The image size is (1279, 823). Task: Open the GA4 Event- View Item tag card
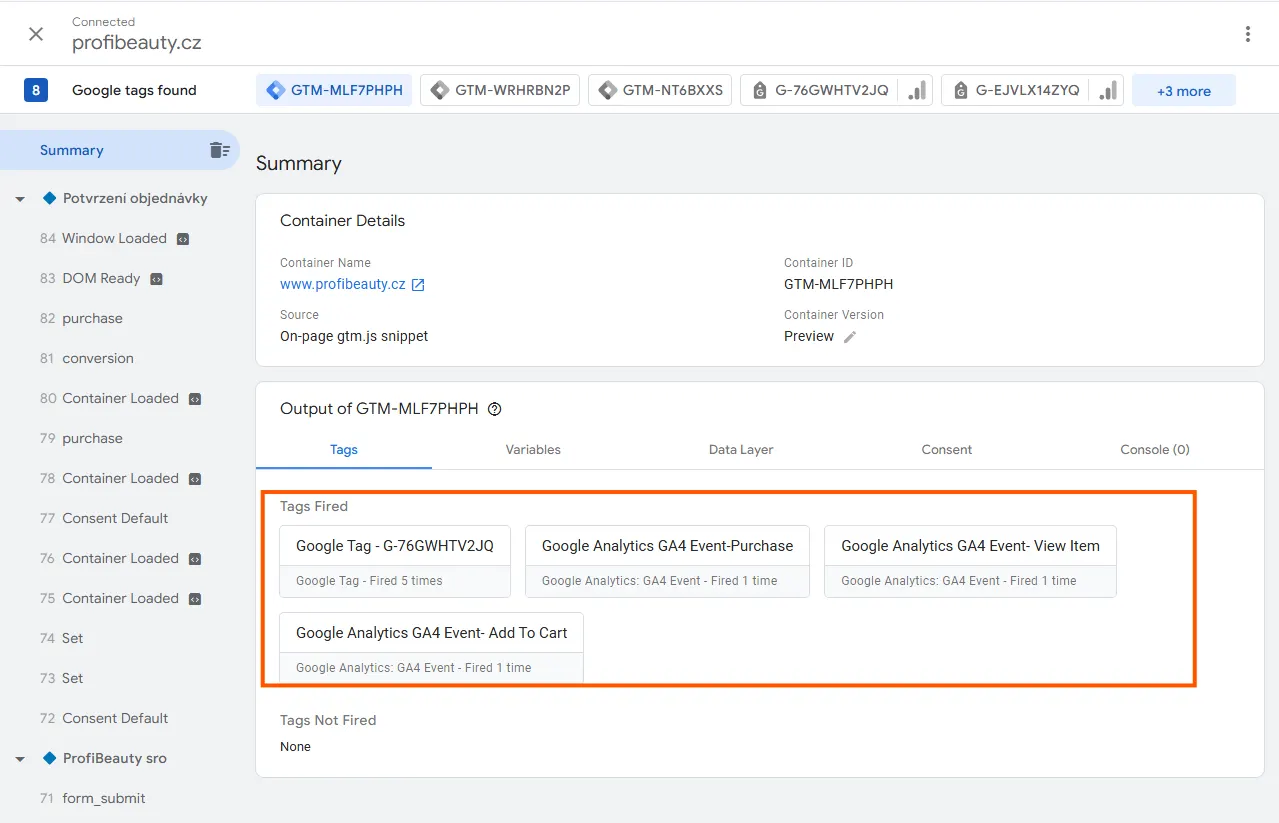970,562
